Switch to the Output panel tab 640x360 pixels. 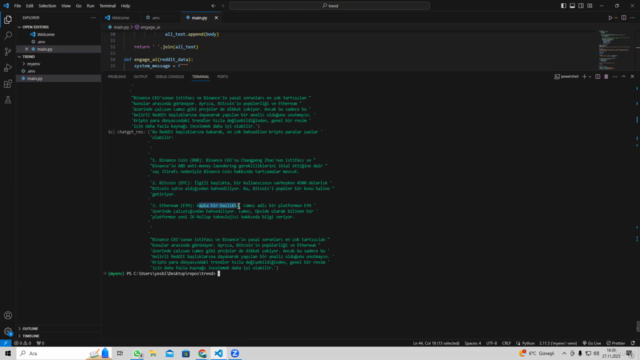tap(140, 76)
